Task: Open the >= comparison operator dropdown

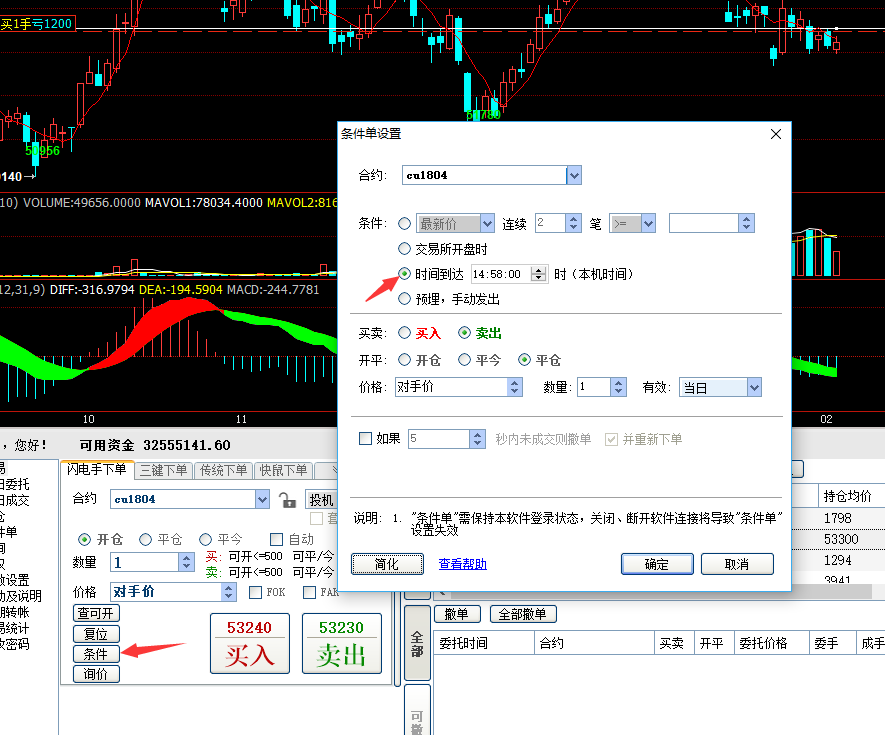Action: pos(648,224)
